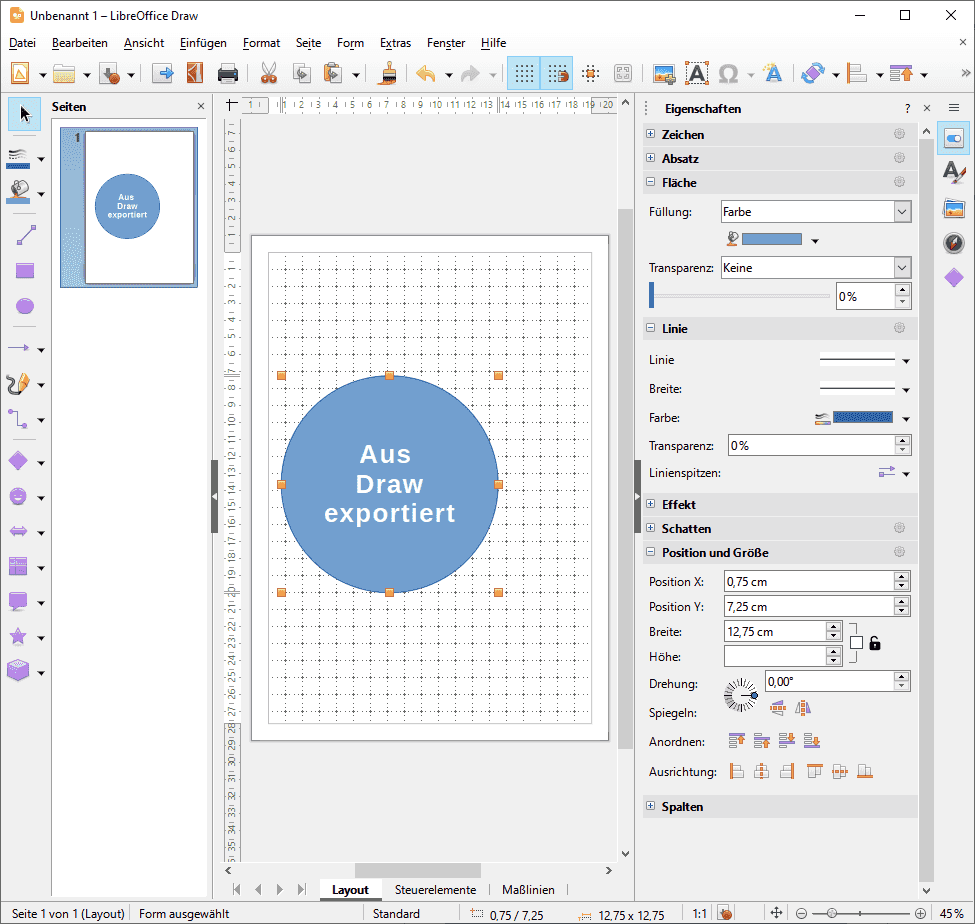Select the Connector tool
This screenshot has height=924, width=975.
tap(19, 419)
